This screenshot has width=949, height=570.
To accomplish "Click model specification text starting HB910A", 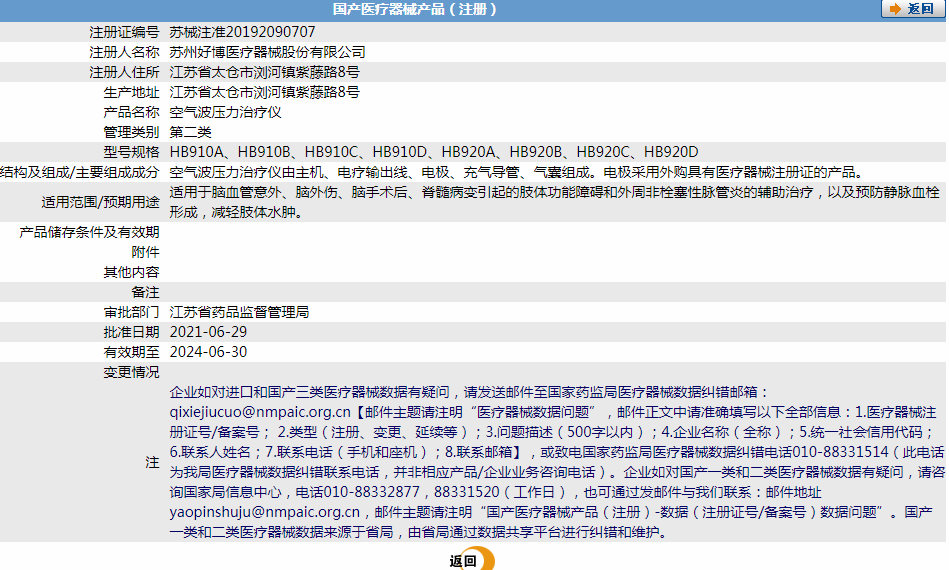I will [433, 152].
